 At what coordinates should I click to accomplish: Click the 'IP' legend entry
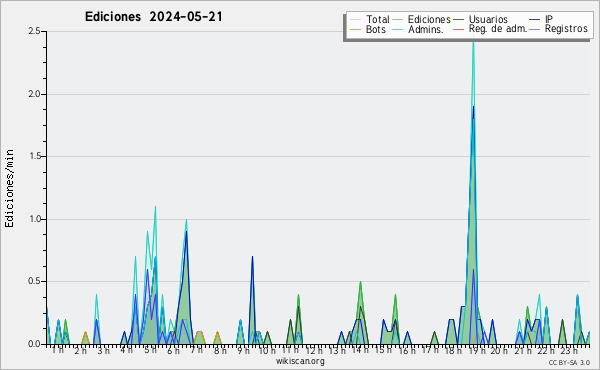[x=541, y=19]
